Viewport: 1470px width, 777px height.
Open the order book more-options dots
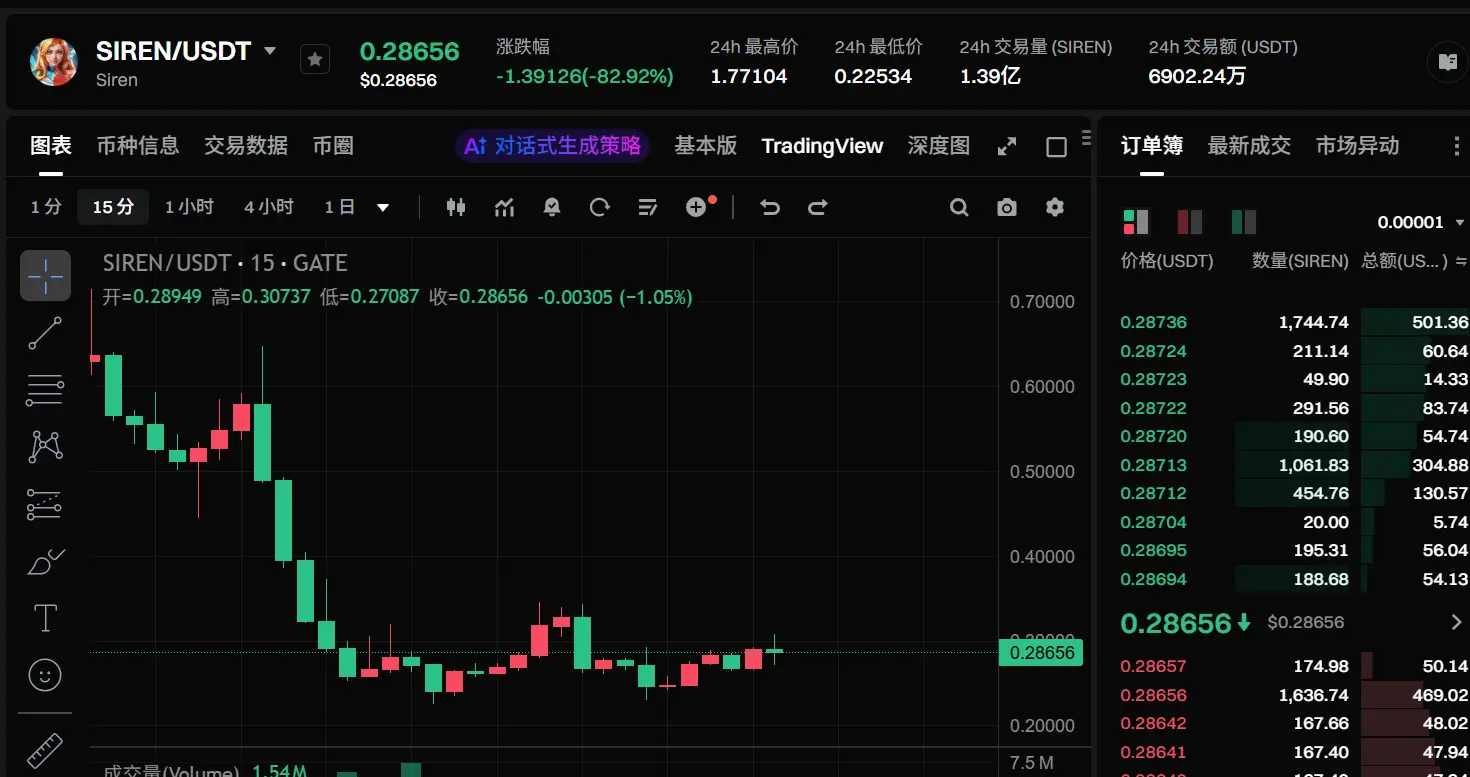click(1456, 147)
